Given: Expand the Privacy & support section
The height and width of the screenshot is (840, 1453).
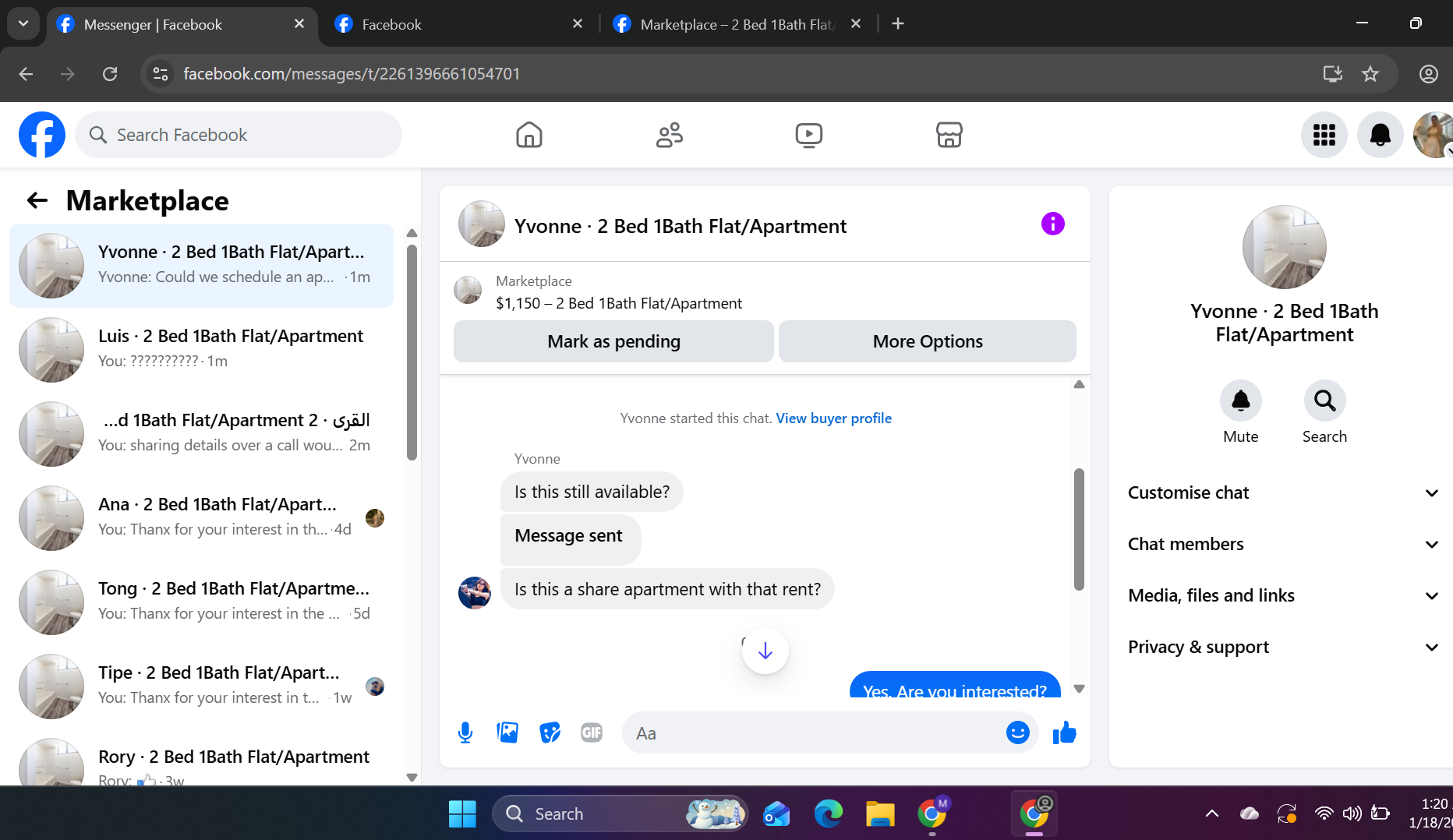Looking at the screenshot, I should [x=1283, y=647].
